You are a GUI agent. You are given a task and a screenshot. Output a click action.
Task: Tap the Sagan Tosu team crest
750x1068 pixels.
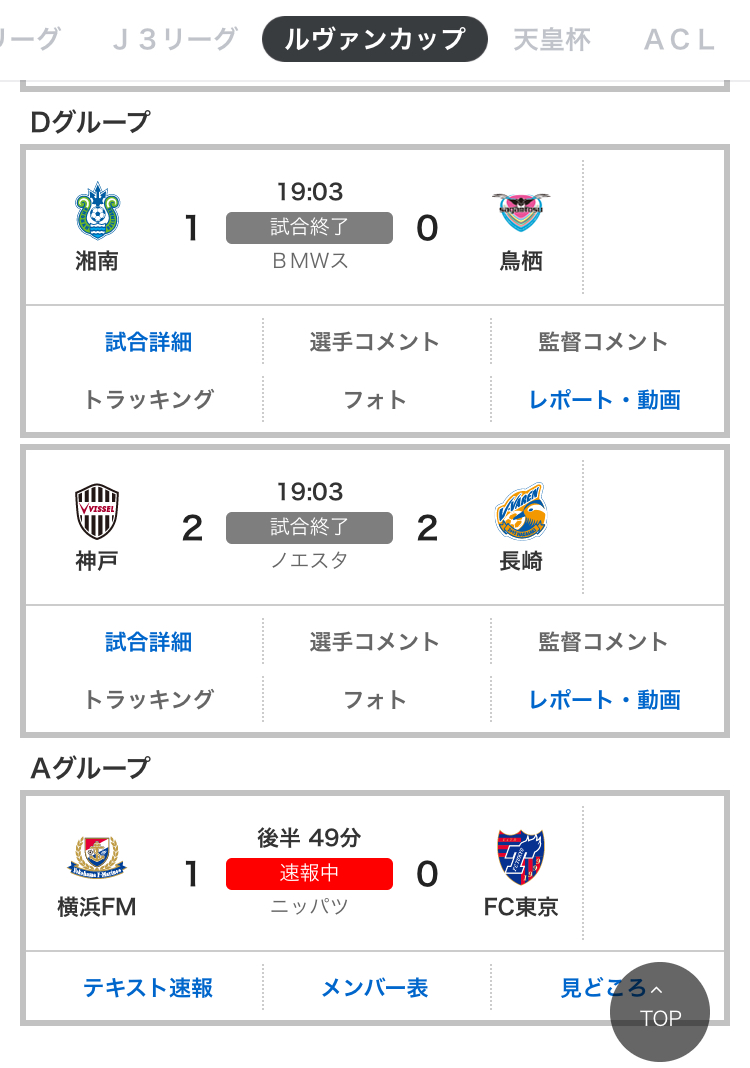(x=521, y=211)
